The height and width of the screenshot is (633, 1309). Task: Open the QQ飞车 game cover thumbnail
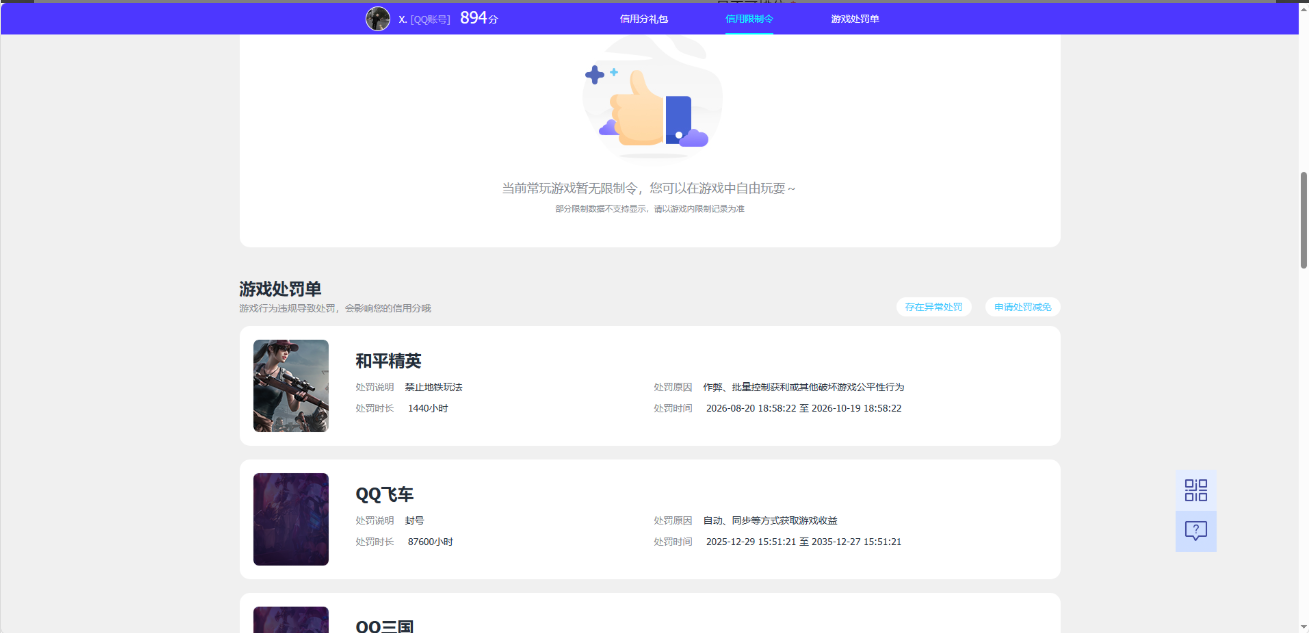point(291,519)
